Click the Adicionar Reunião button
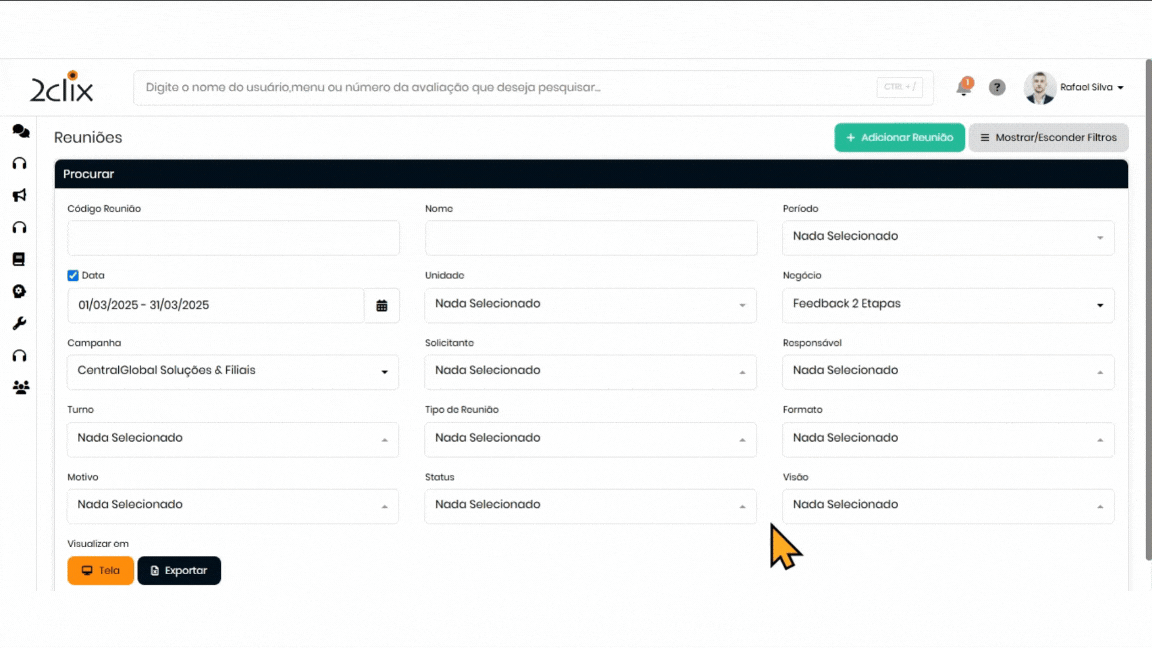1152x648 pixels. point(899,137)
